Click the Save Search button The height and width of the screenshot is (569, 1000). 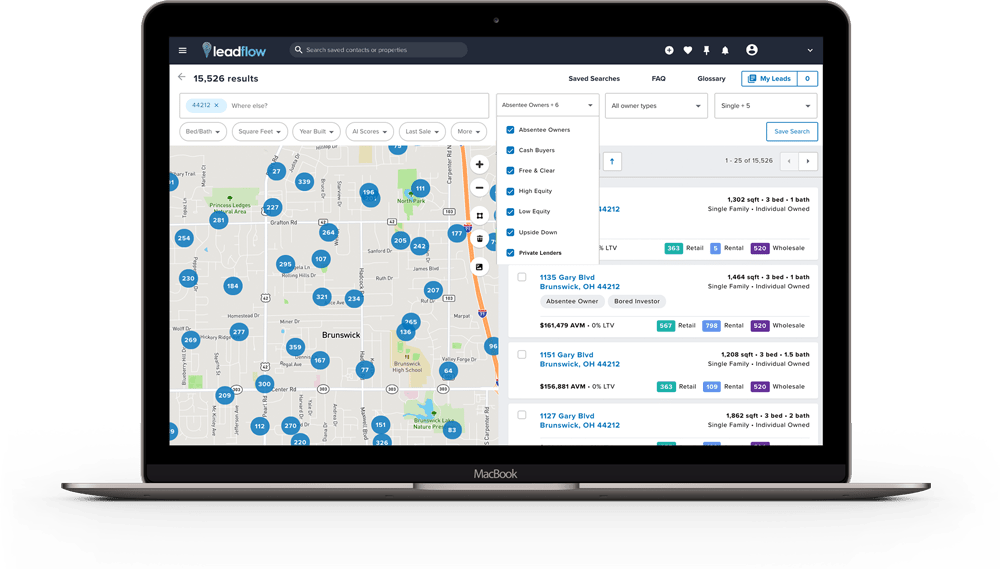click(x=791, y=131)
